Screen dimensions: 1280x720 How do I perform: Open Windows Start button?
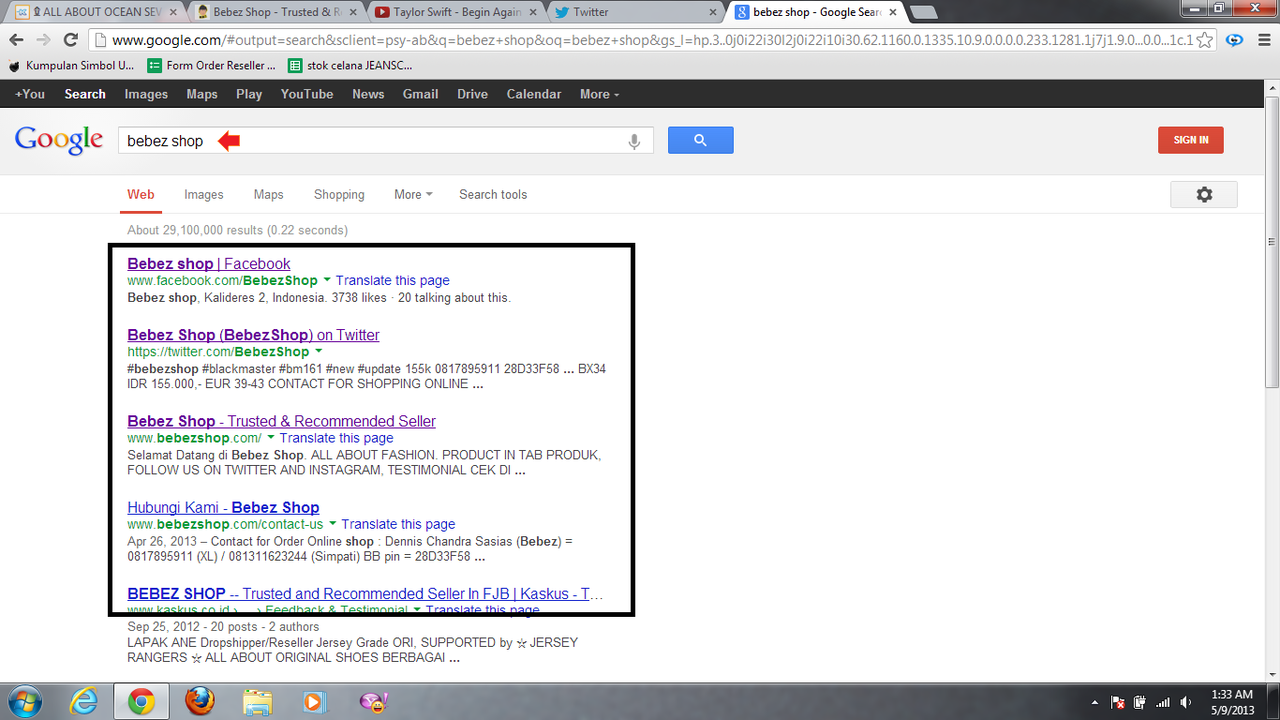coord(23,702)
